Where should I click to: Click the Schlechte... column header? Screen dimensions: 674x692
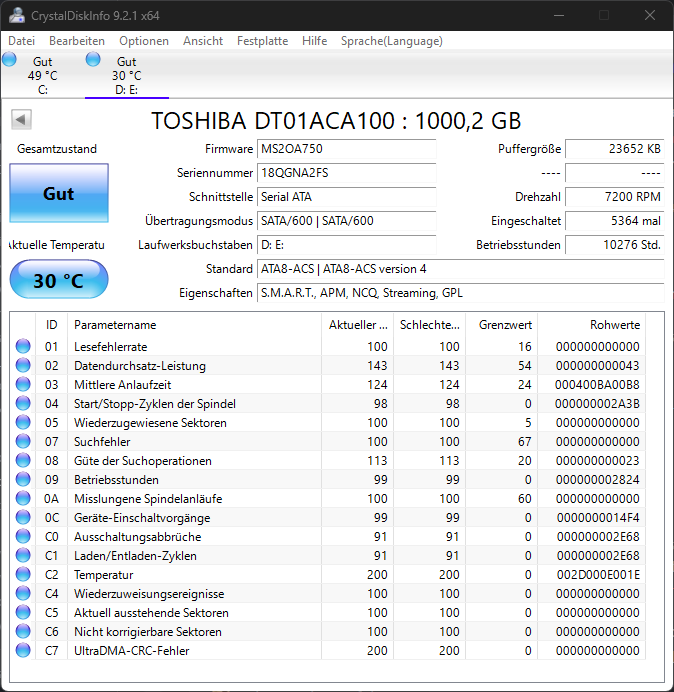pyautogui.click(x=429, y=325)
